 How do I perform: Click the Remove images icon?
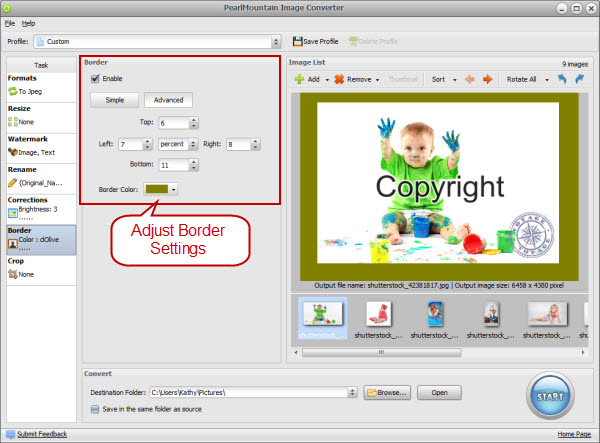[x=339, y=79]
